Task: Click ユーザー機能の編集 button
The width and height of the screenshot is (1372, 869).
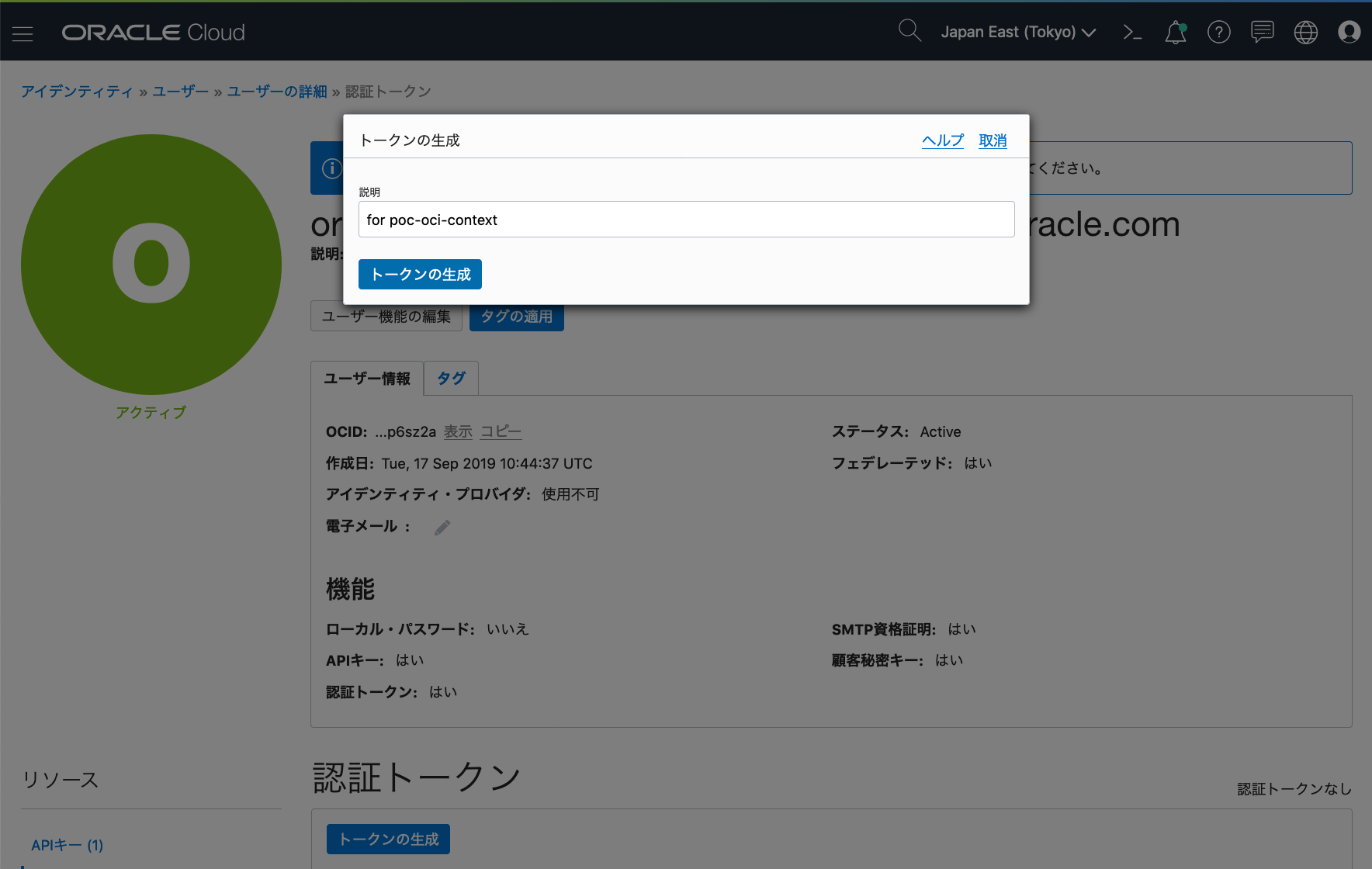Action: click(x=386, y=317)
